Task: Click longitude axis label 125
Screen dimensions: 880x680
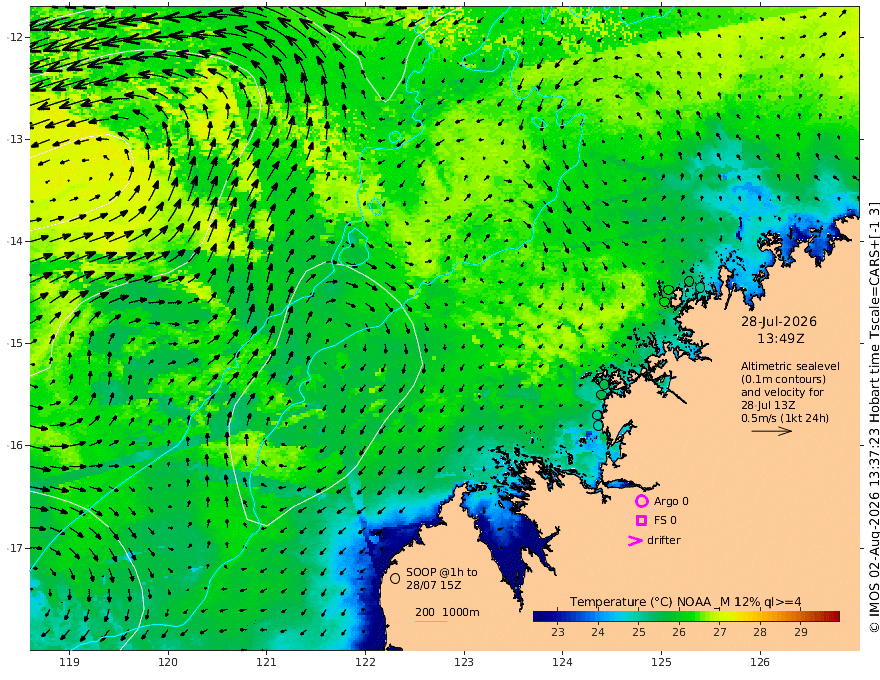Action: point(662,662)
